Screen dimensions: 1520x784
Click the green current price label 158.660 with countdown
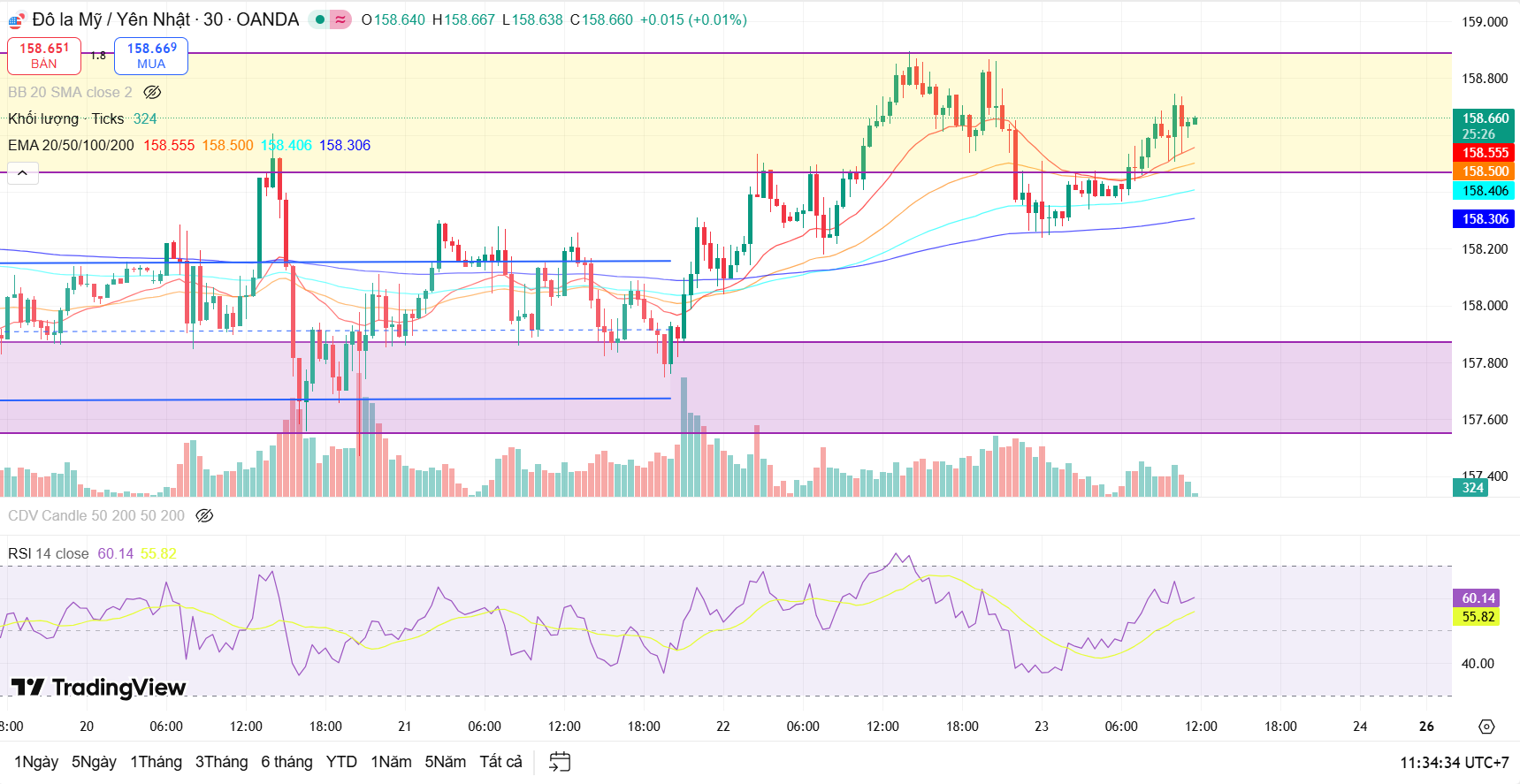1484,126
